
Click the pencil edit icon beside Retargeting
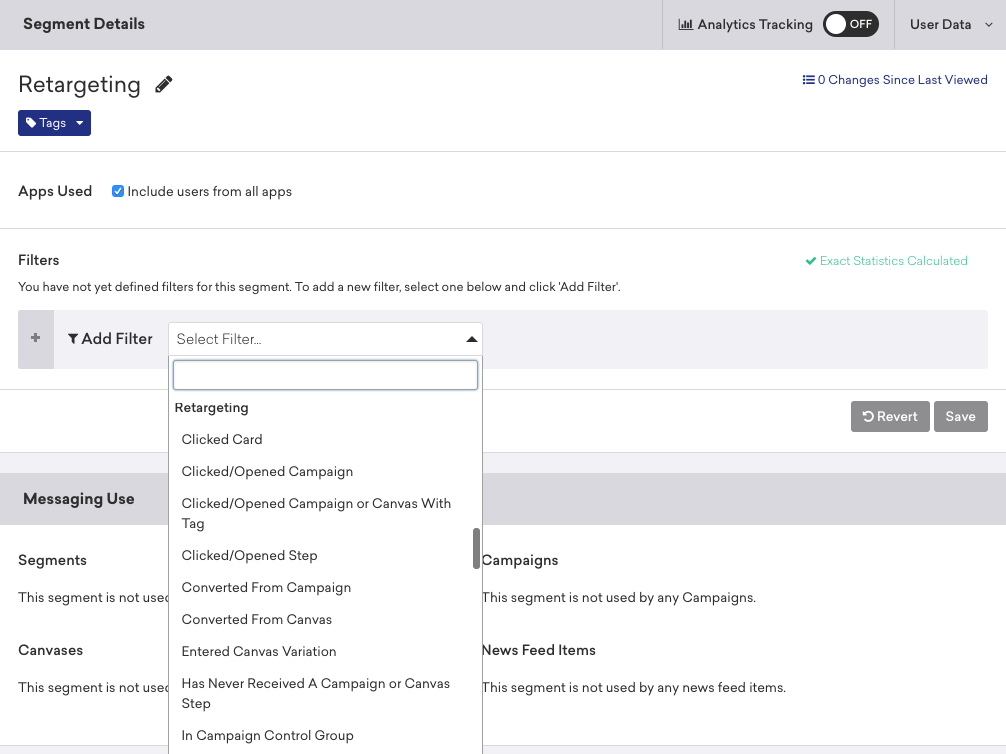tap(164, 85)
